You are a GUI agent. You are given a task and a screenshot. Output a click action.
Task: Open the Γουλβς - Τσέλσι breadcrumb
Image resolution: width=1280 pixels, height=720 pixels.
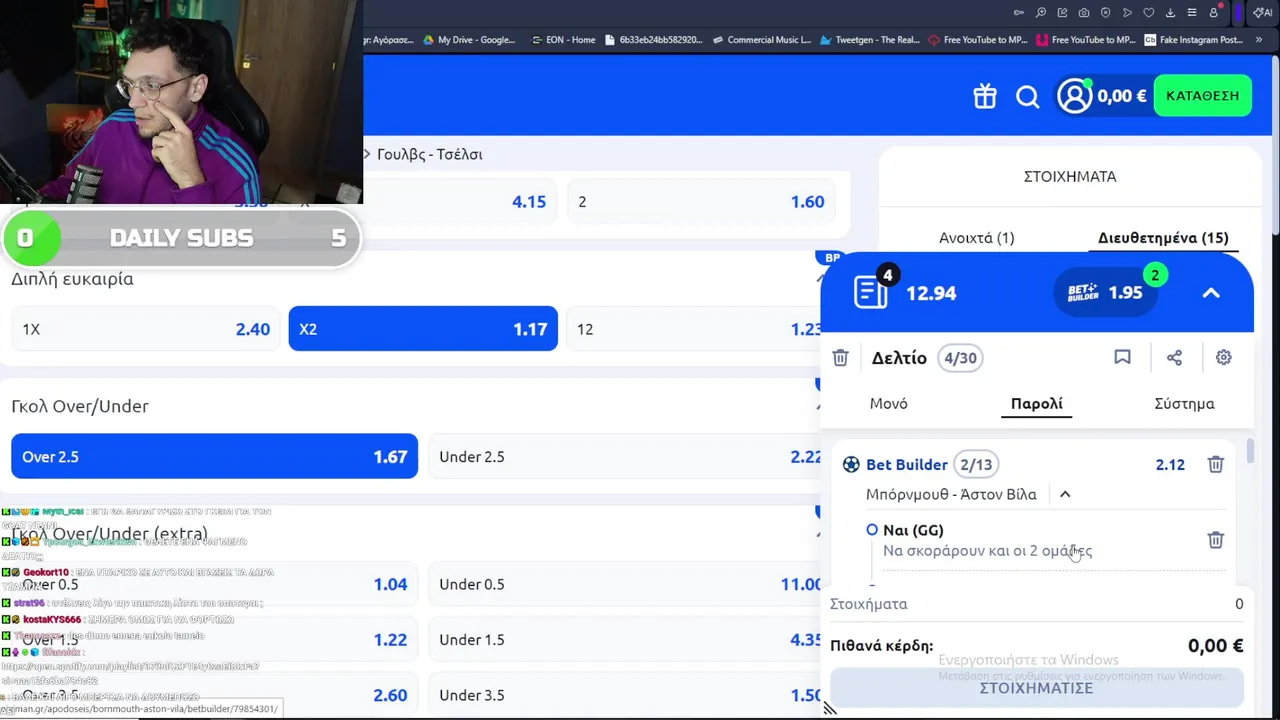coord(430,154)
